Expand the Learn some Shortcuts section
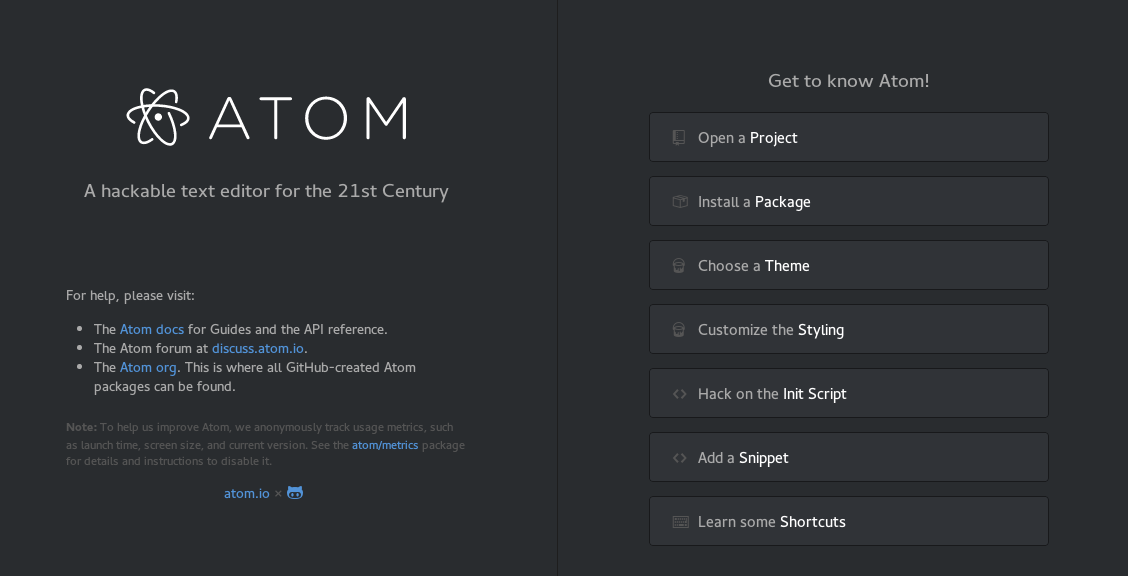The image size is (1128, 576). click(848, 522)
